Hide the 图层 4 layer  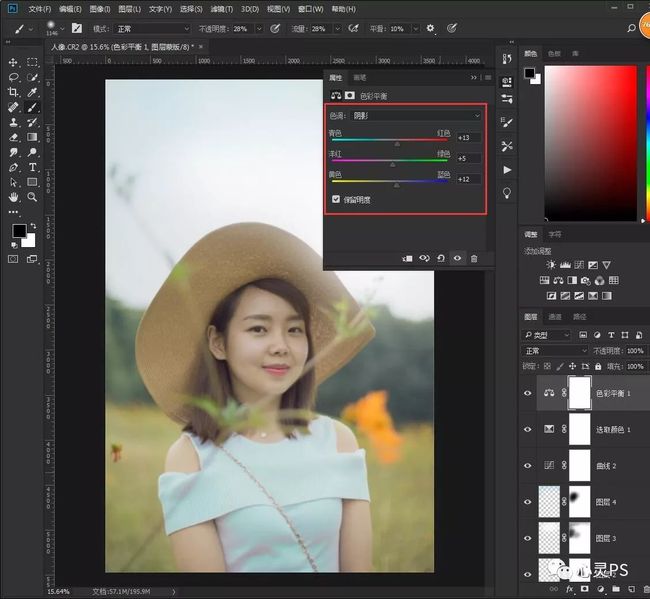click(x=527, y=502)
